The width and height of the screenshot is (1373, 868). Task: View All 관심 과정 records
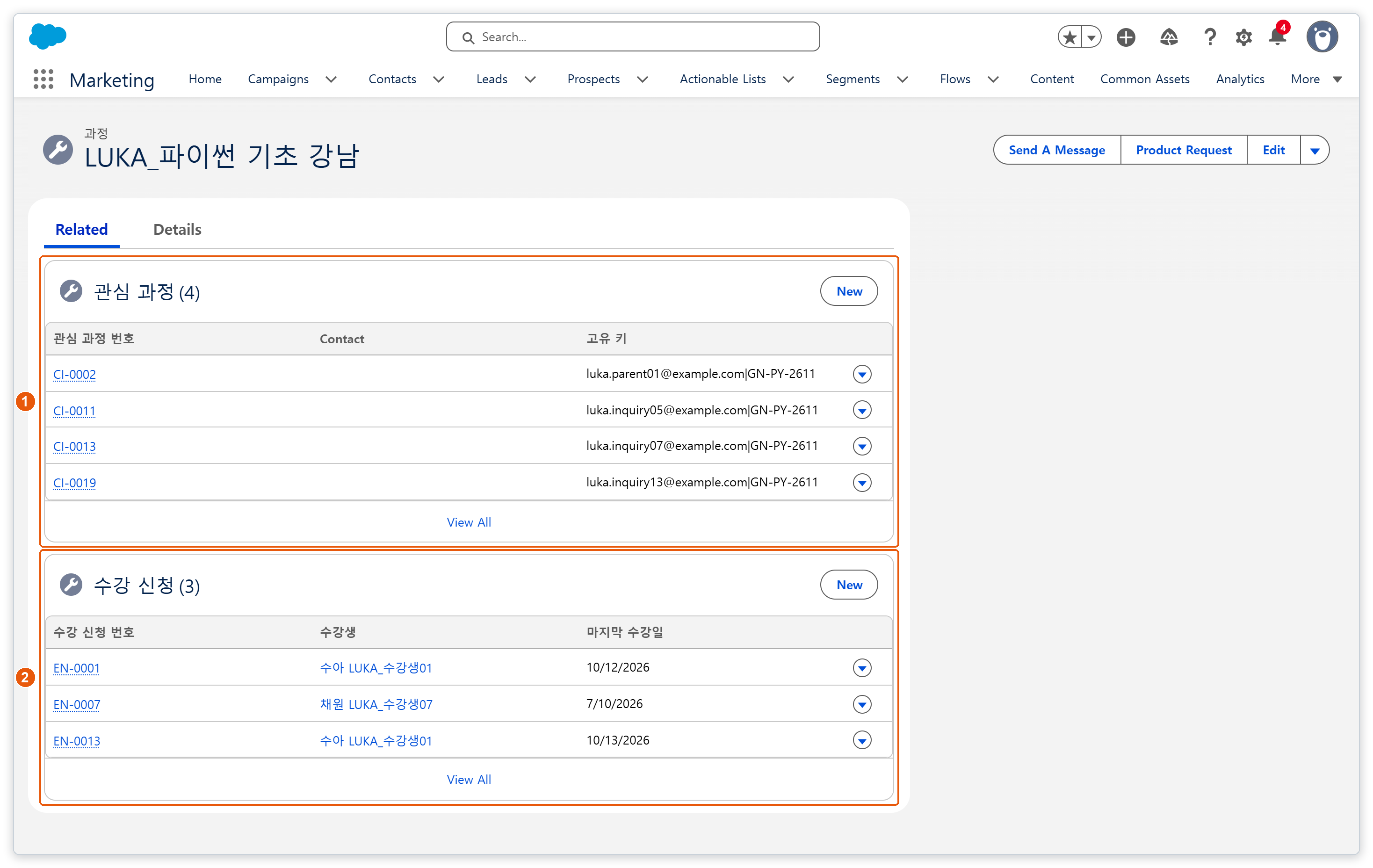[469, 522]
